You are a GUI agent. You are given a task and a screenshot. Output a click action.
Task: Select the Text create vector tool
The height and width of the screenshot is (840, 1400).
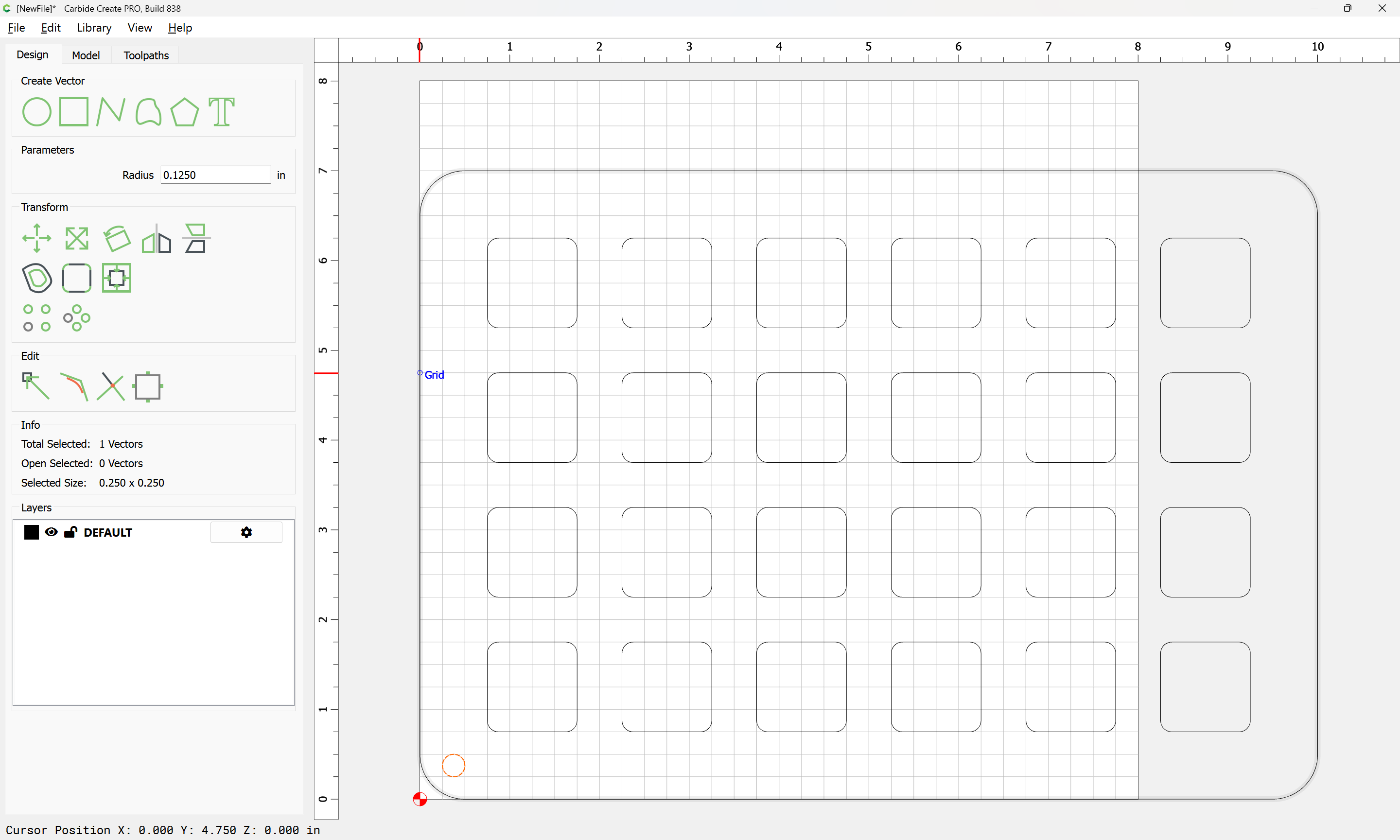[x=221, y=111]
